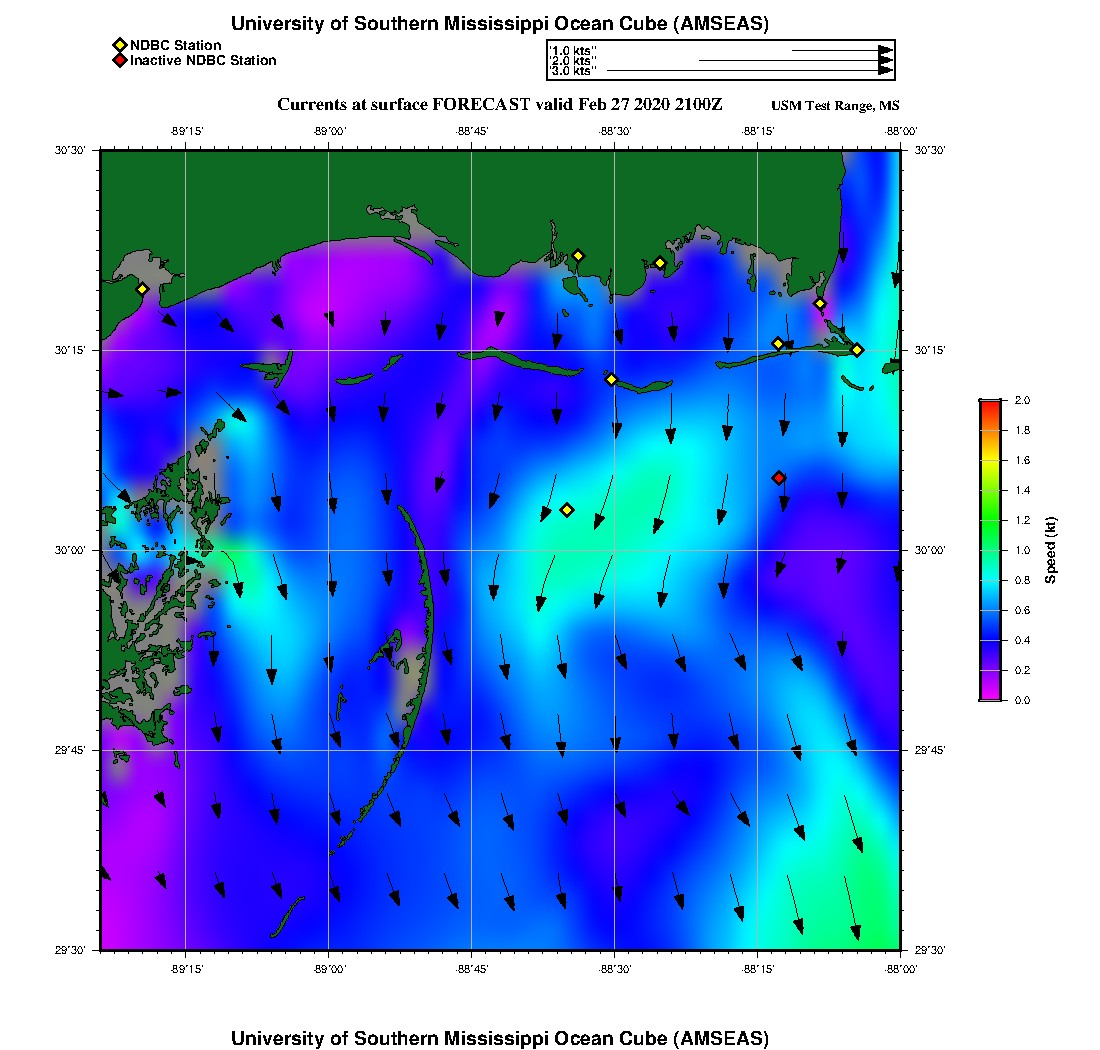The width and height of the screenshot is (1100, 1050).
Task: Click the green middle of the speed colorbar
Action: (x=991, y=519)
